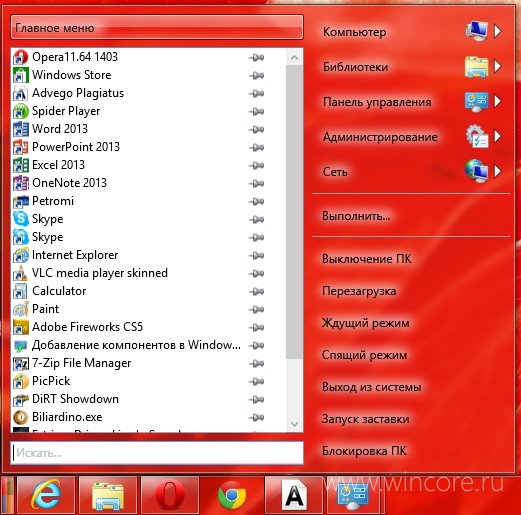Open Opera browser on the taskbar
This screenshot has height=515, width=521.
tap(170, 495)
